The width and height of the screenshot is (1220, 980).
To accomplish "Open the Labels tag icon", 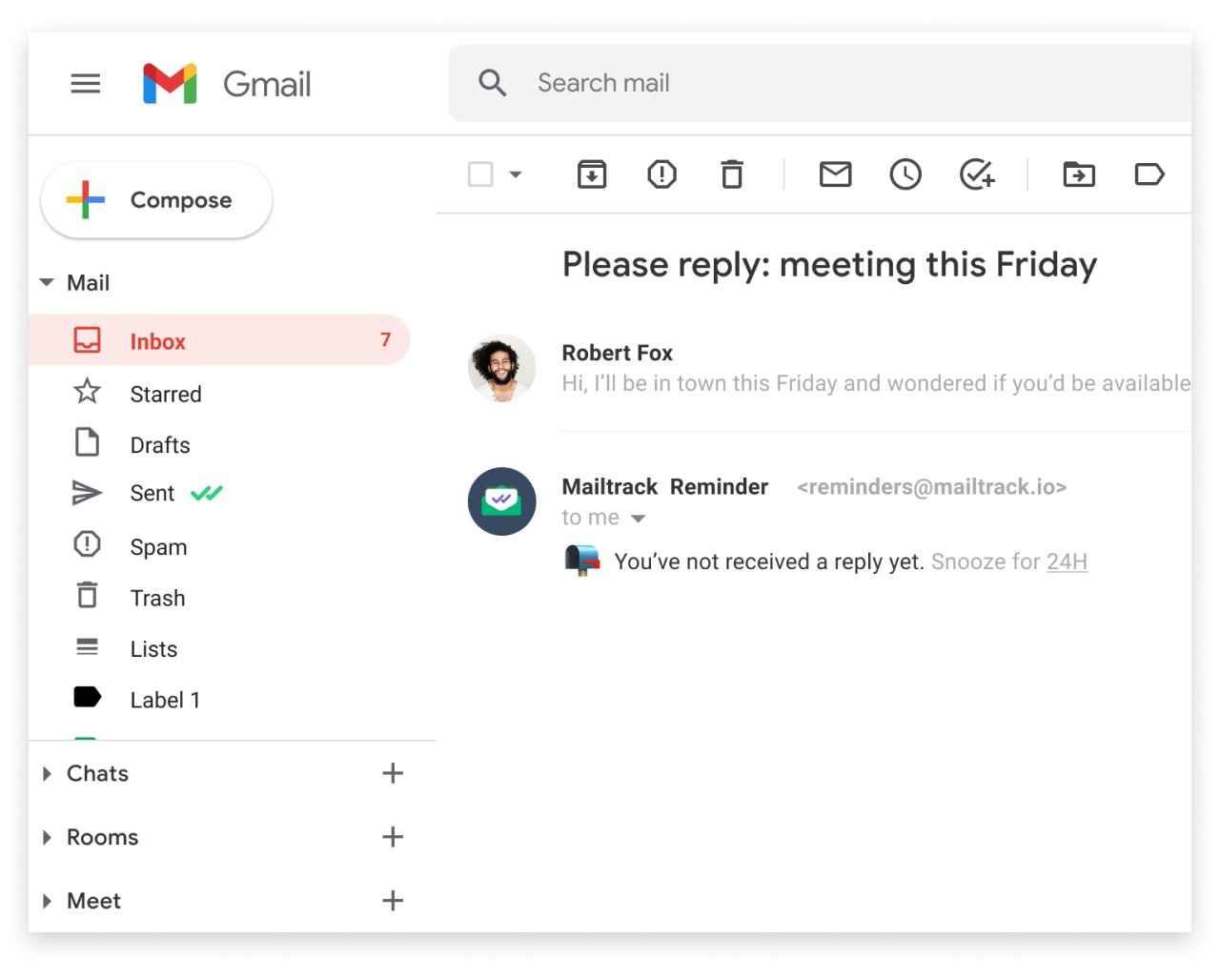I will 1149,174.
